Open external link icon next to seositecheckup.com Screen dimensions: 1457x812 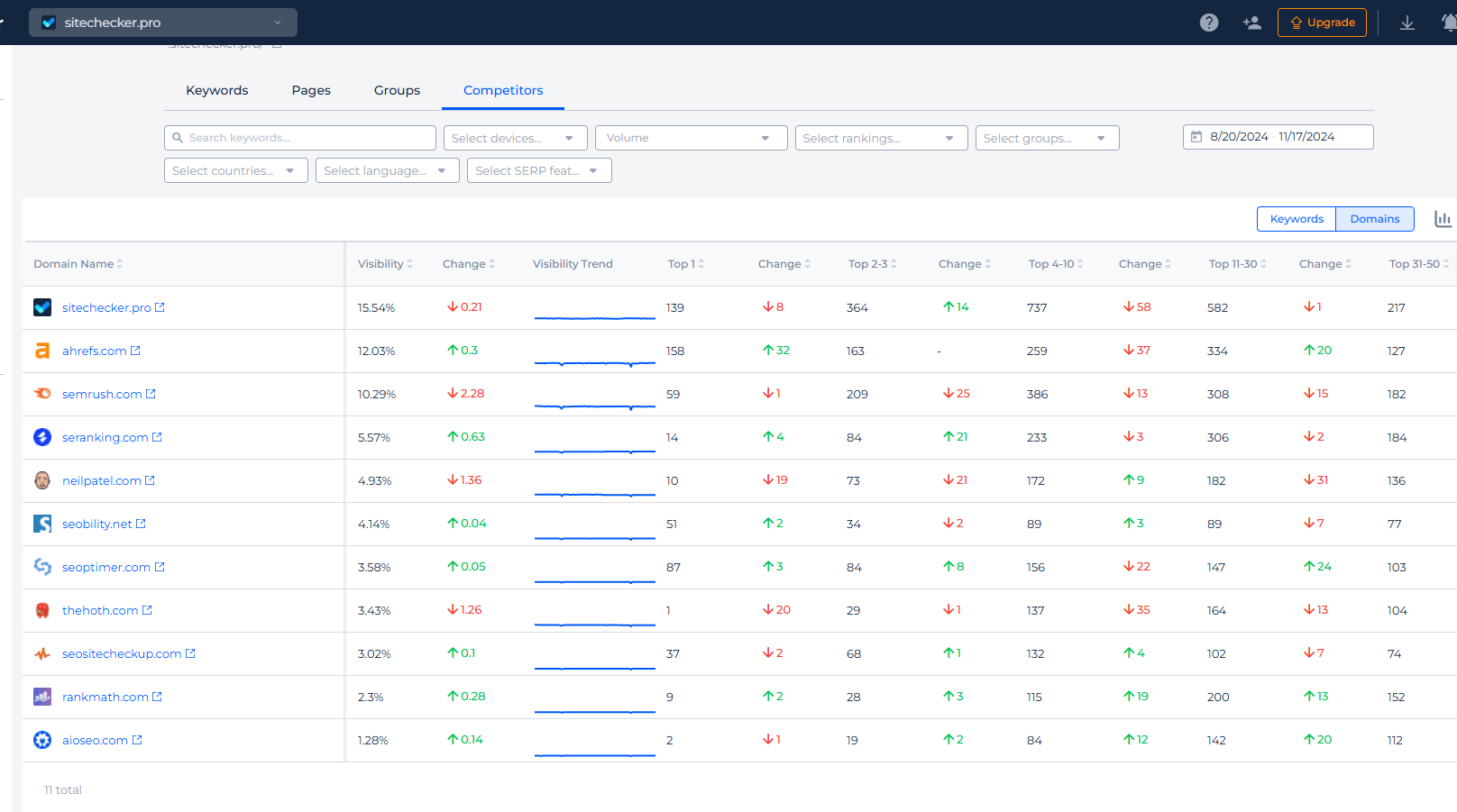[x=191, y=653]
